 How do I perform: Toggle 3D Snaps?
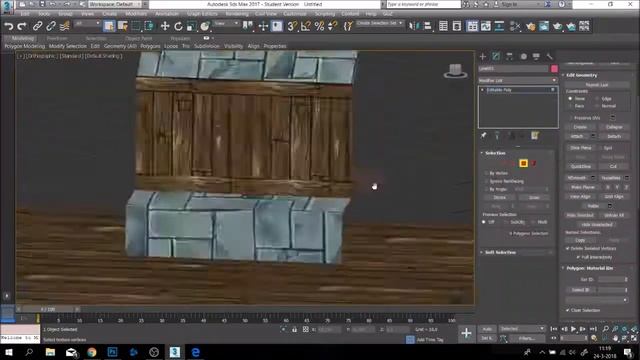[x=292, y=26]
